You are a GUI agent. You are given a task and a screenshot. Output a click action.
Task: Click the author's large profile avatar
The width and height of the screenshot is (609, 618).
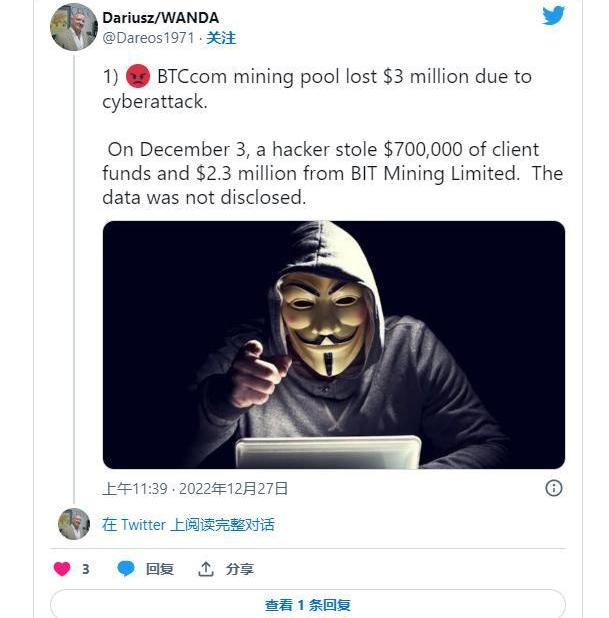tap(74, 26)
